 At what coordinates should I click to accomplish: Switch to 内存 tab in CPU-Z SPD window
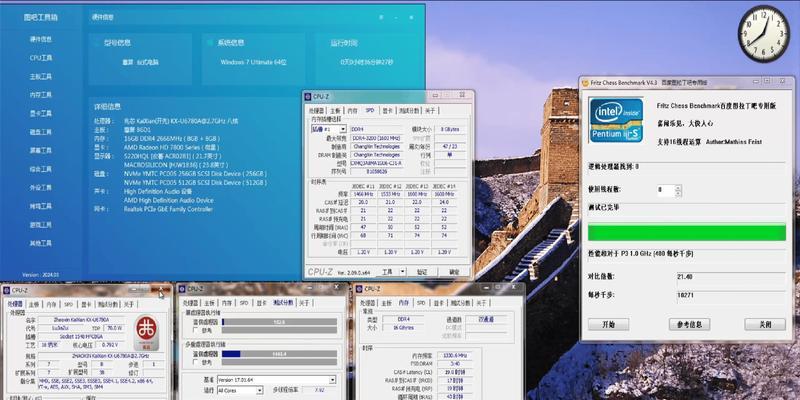(x=353, y=111)
